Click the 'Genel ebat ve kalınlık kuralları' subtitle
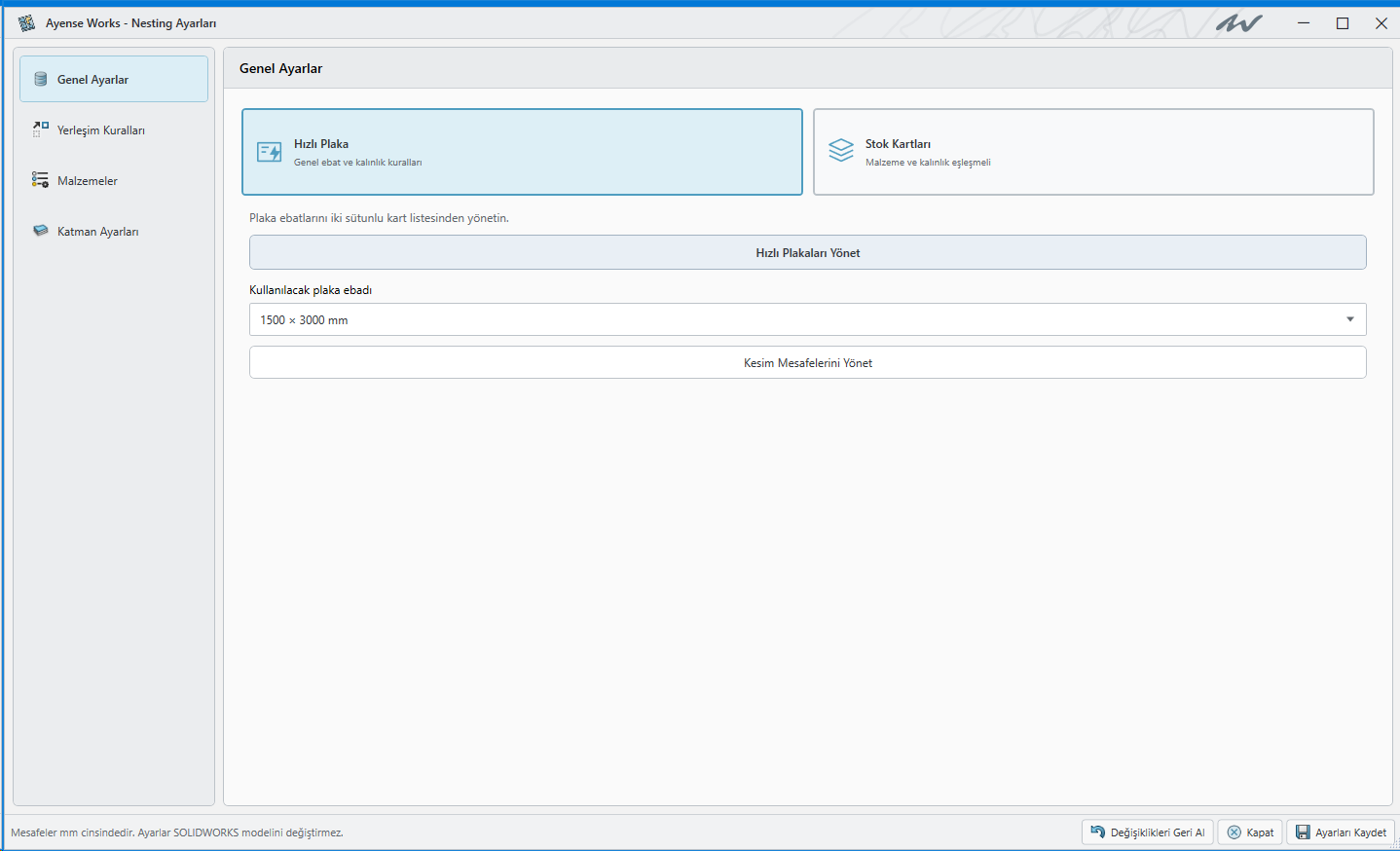 [x=357, y=163]
